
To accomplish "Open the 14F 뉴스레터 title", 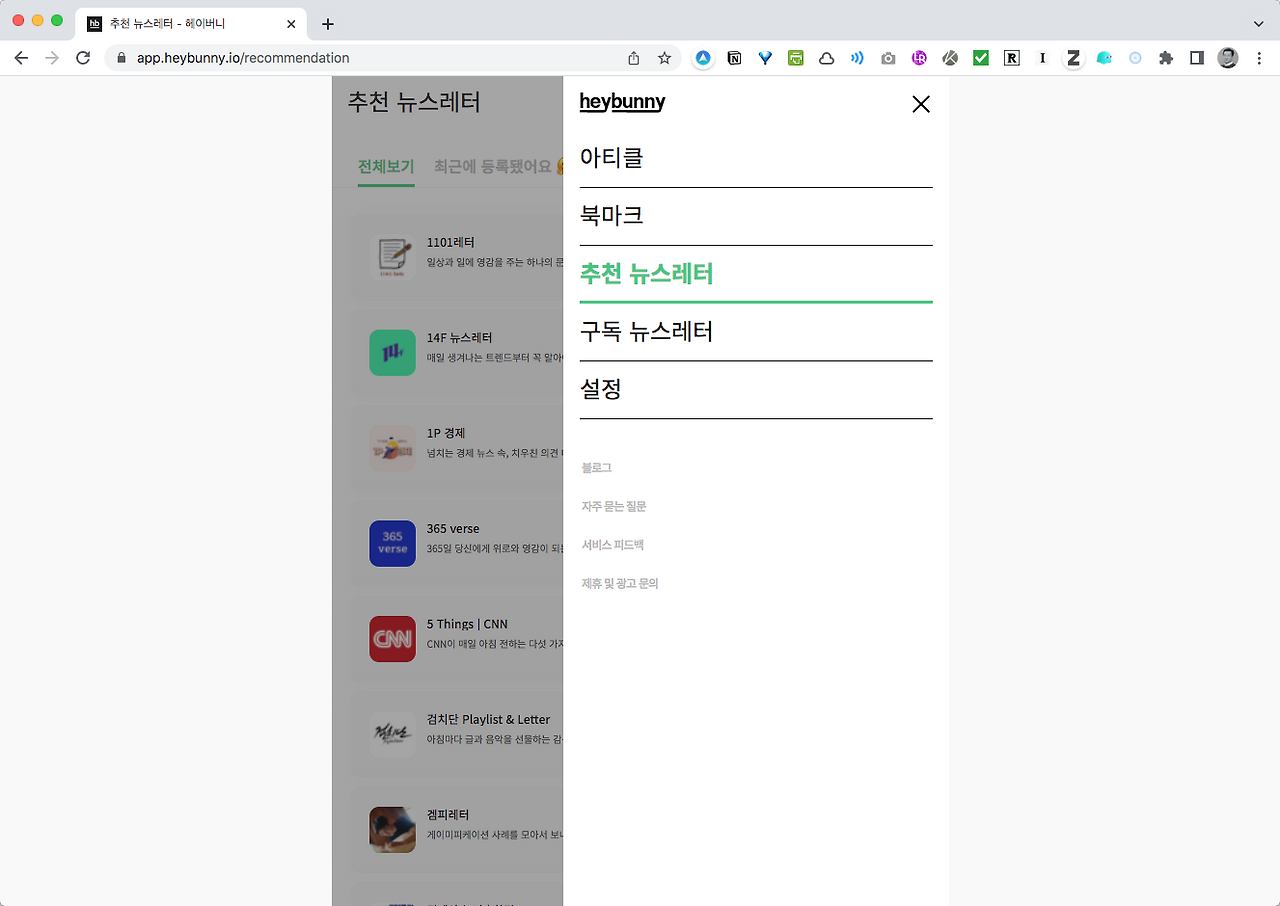I will pos(460,338).
